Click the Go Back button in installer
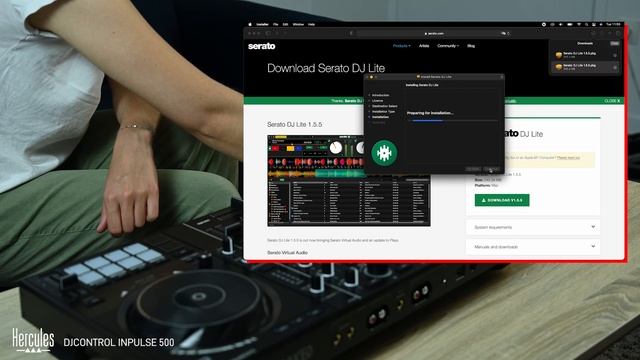Screen dimensions: 640x360 tap(473, 169)
